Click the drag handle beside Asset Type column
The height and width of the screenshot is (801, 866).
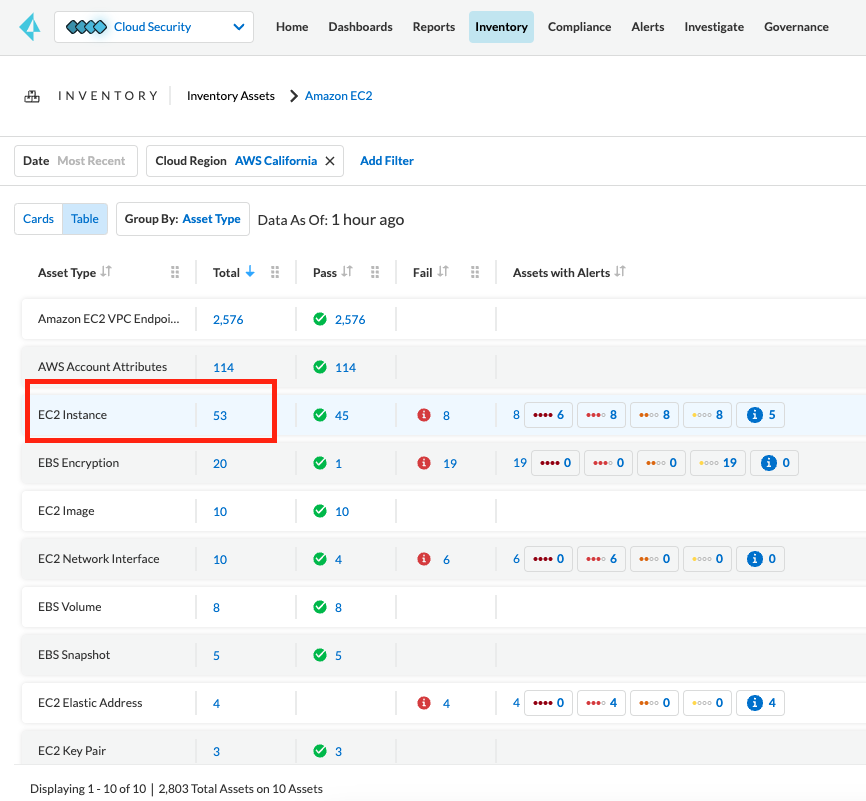175,272
